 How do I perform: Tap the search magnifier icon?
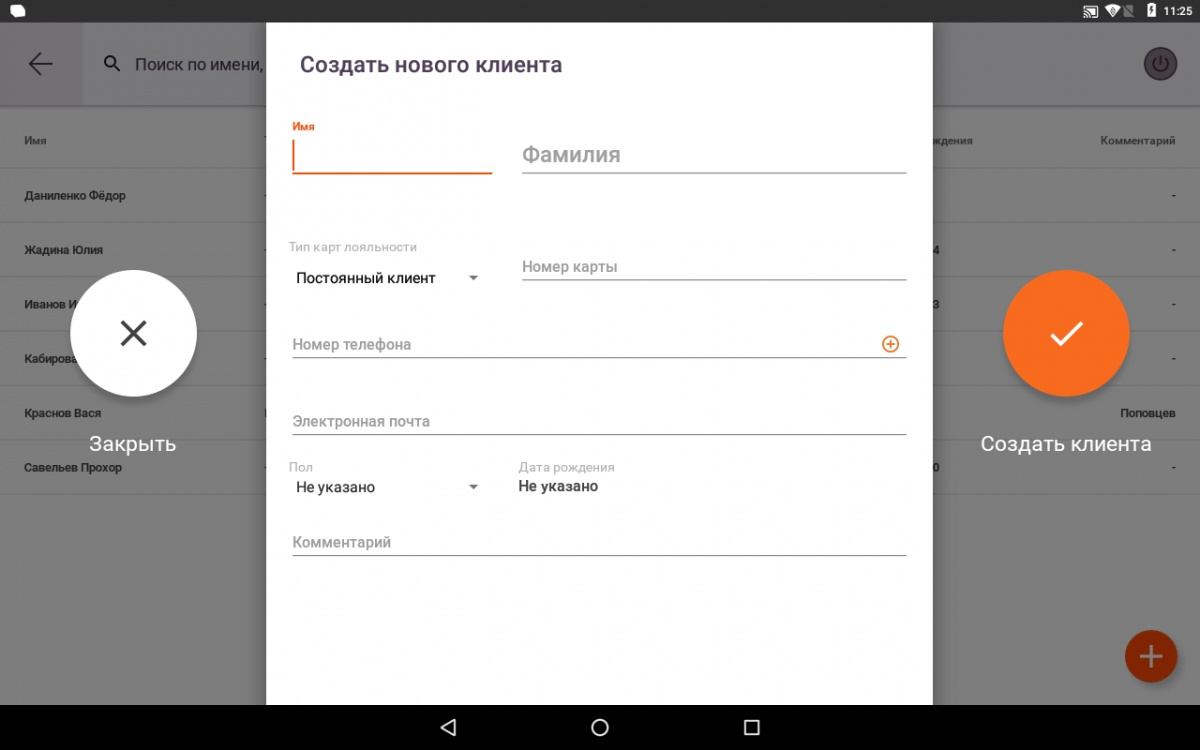coord(112,64)
